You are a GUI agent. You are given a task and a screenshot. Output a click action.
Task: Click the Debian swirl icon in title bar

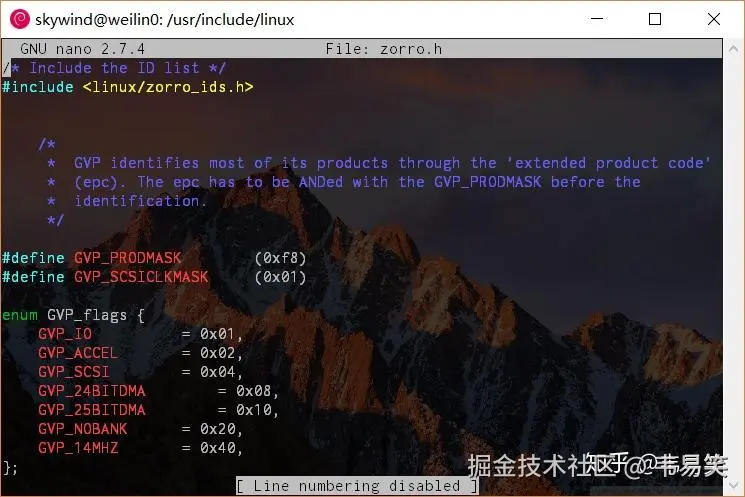19,19
